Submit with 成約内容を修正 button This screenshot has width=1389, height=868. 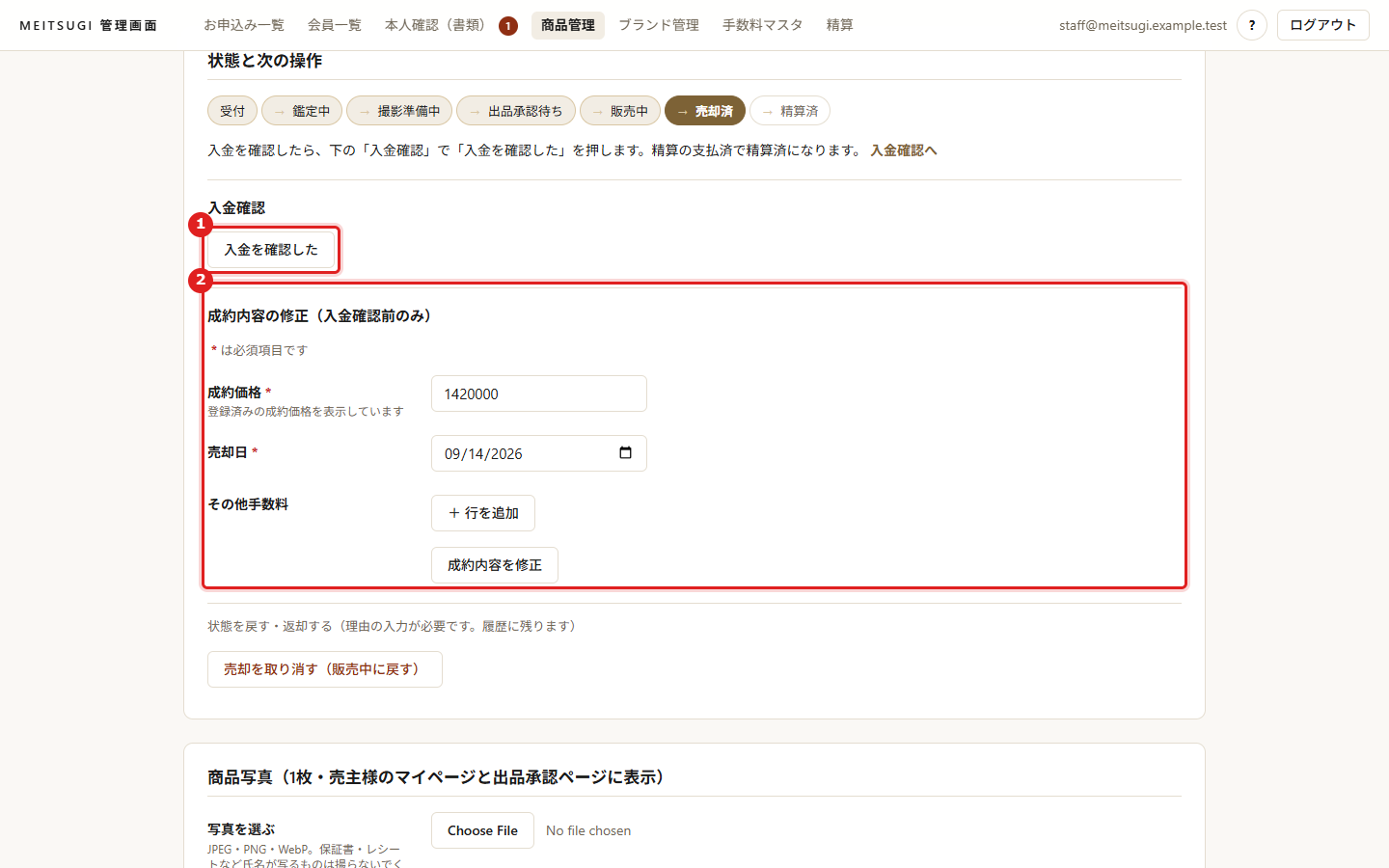(x=495, y=565)
